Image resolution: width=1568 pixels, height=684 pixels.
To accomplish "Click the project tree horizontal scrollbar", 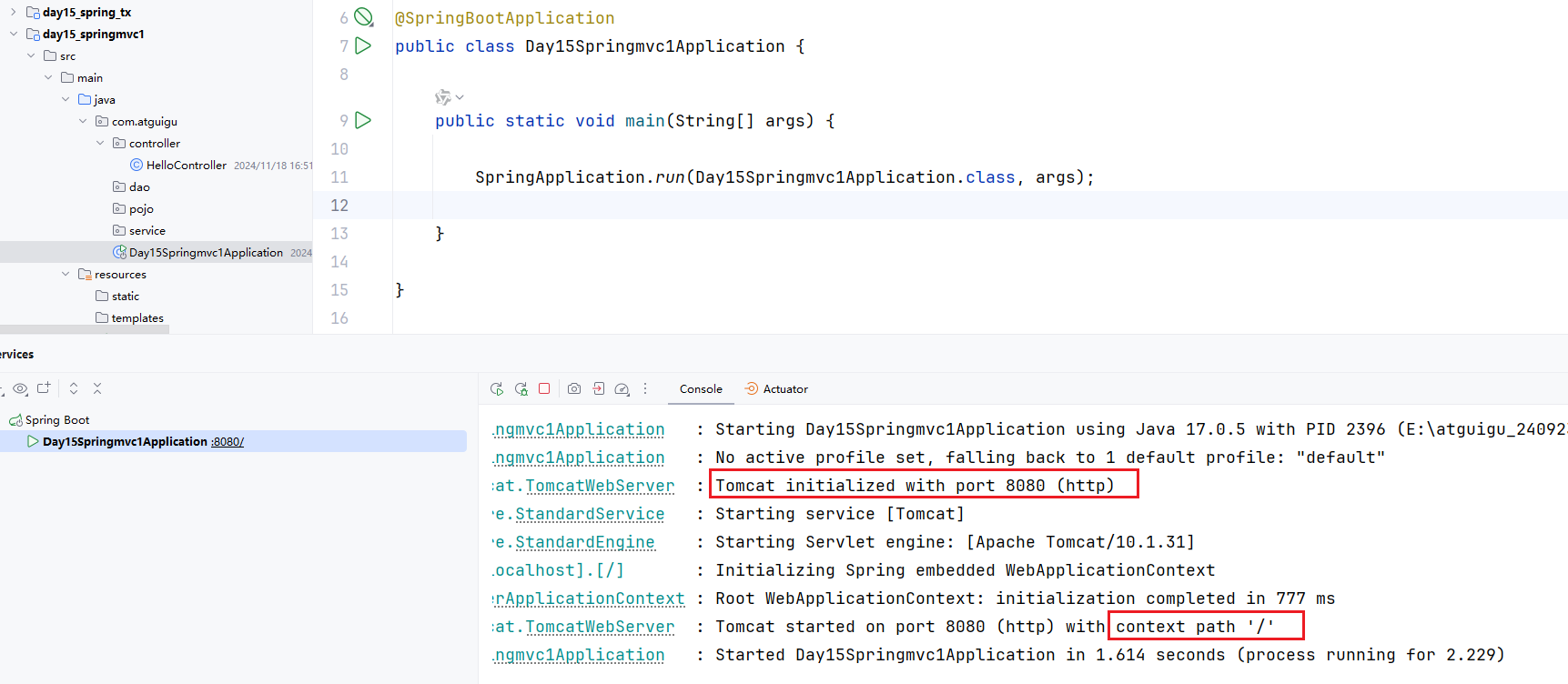I will click(x=85, y=330).
